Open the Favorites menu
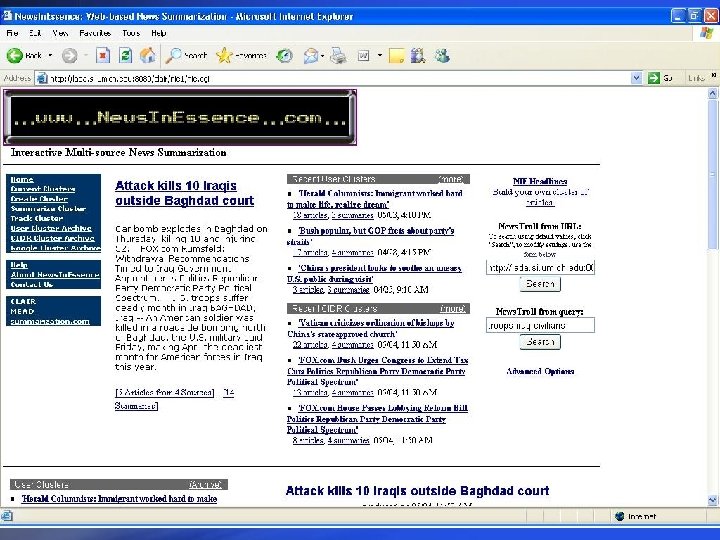 click(x=95, y=33)
